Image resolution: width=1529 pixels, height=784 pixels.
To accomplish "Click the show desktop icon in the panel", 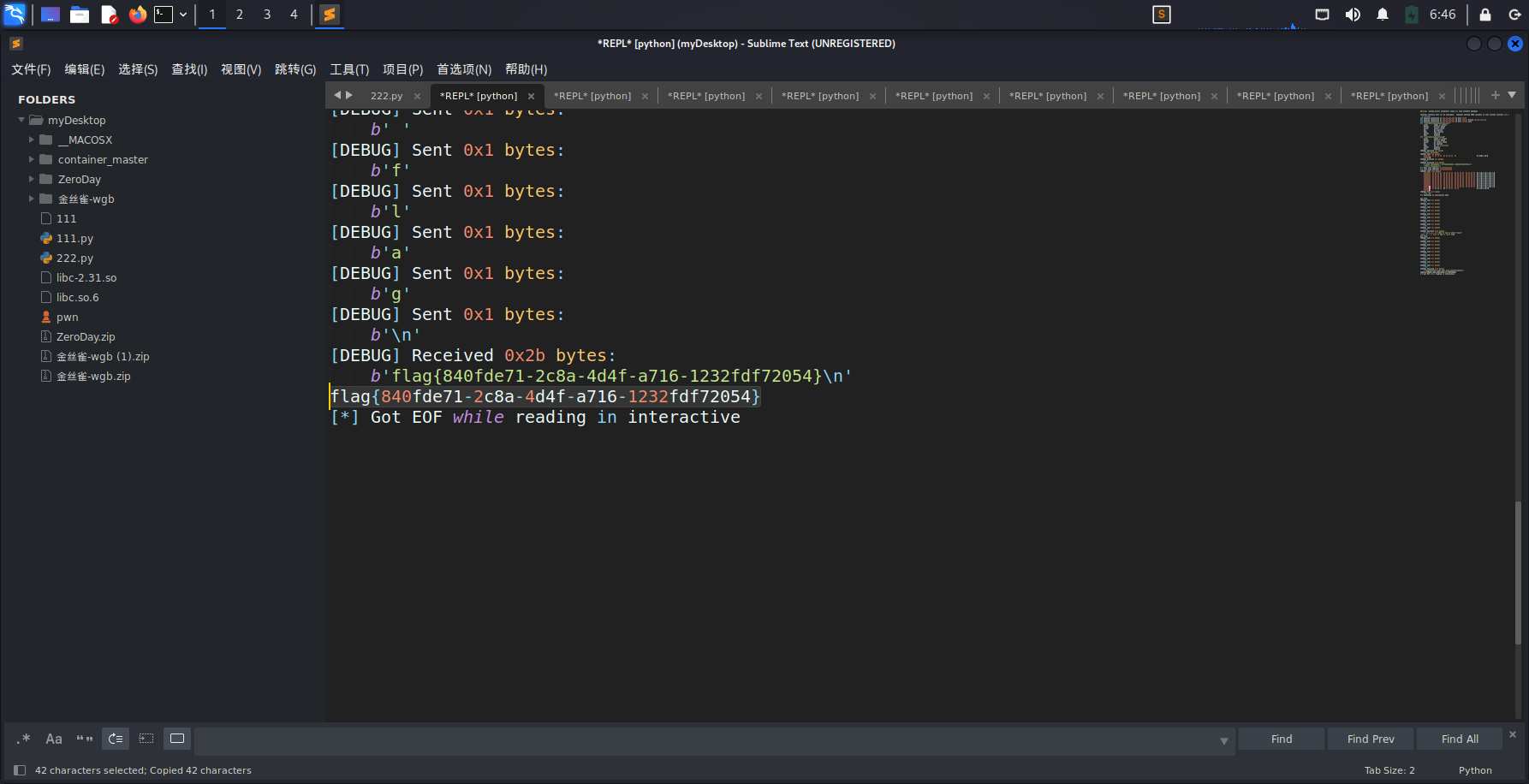I will click(x=51, y=15).
